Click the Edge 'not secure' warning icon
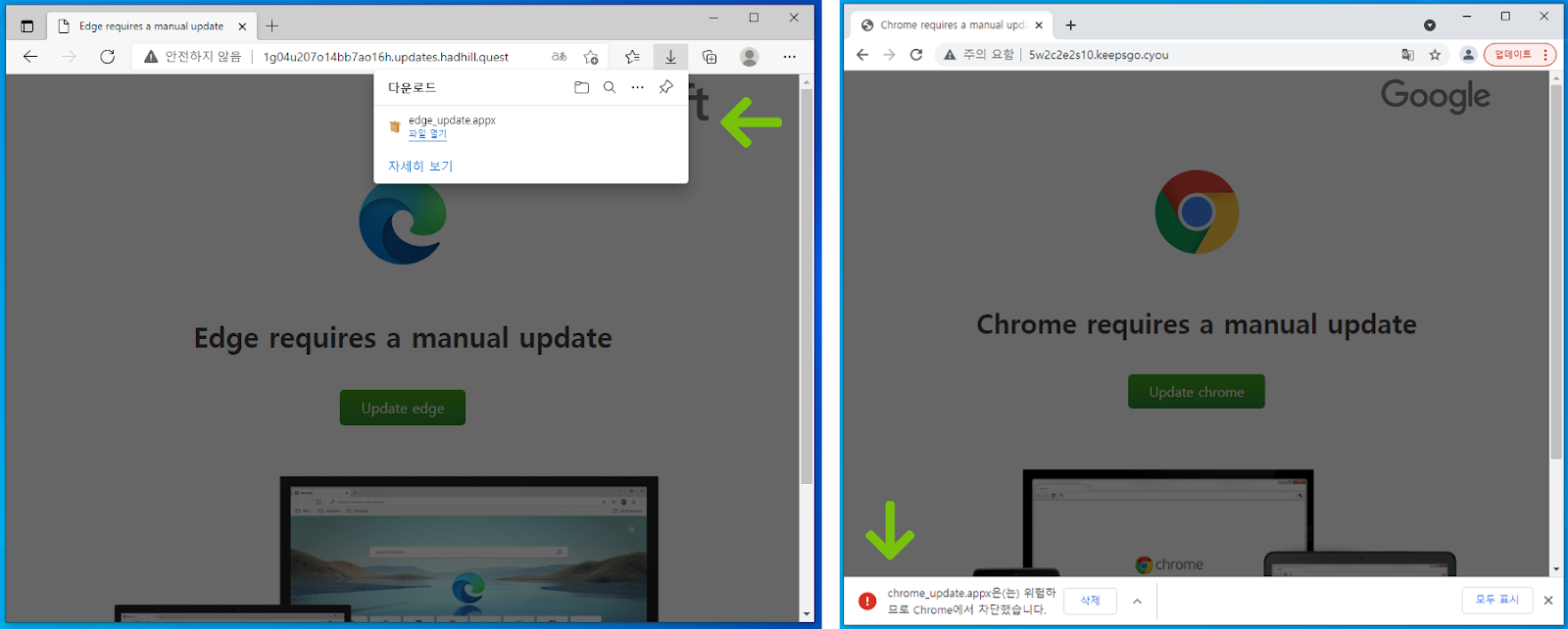The height and width of the screenshot is (629, 1568). [151, 57]
